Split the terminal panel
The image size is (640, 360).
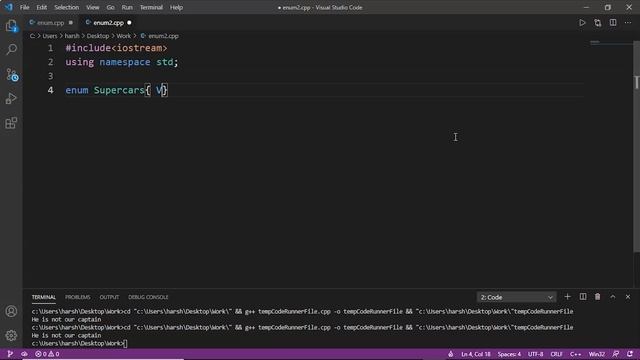coord(583,297)
